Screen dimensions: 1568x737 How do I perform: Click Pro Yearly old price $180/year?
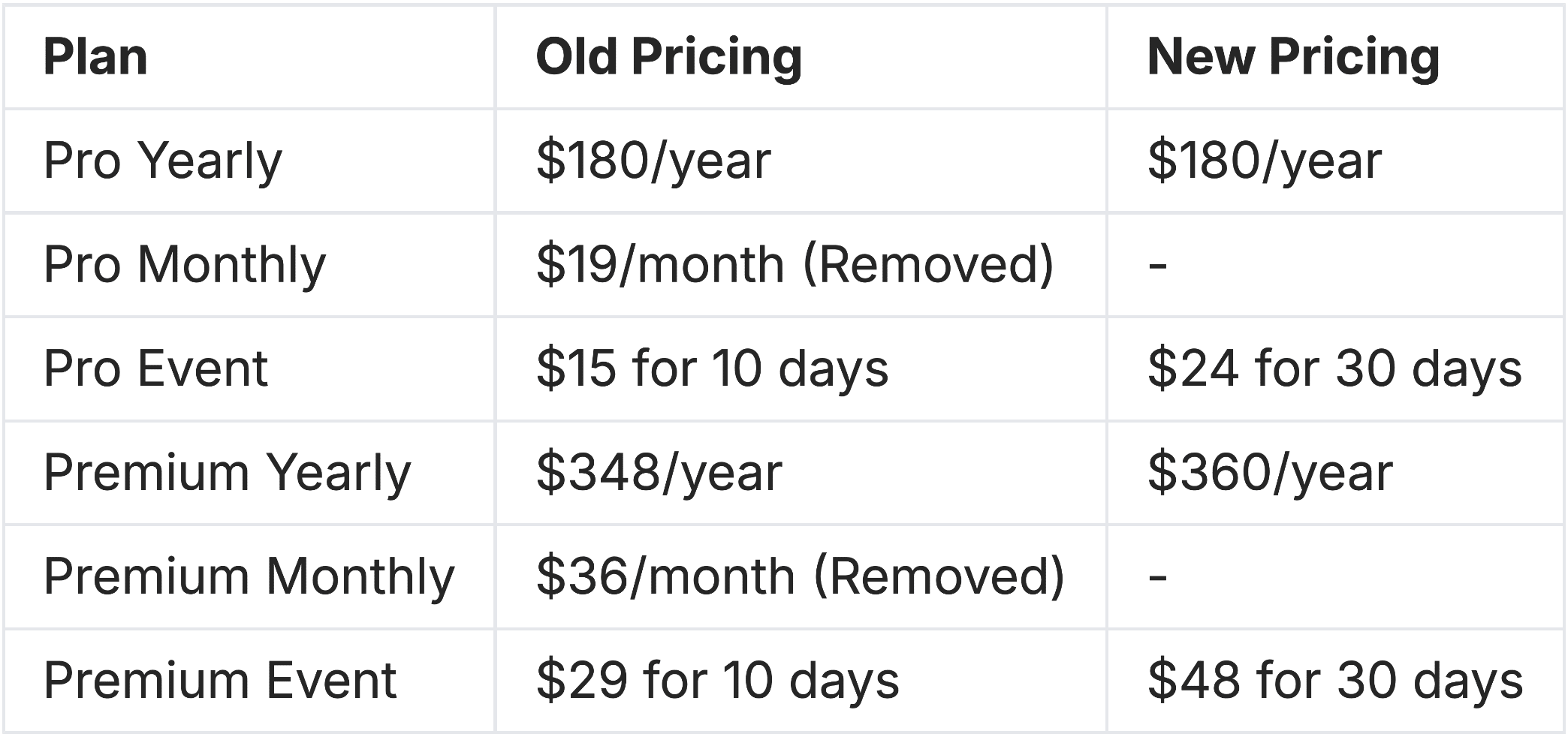coord(653,161)
